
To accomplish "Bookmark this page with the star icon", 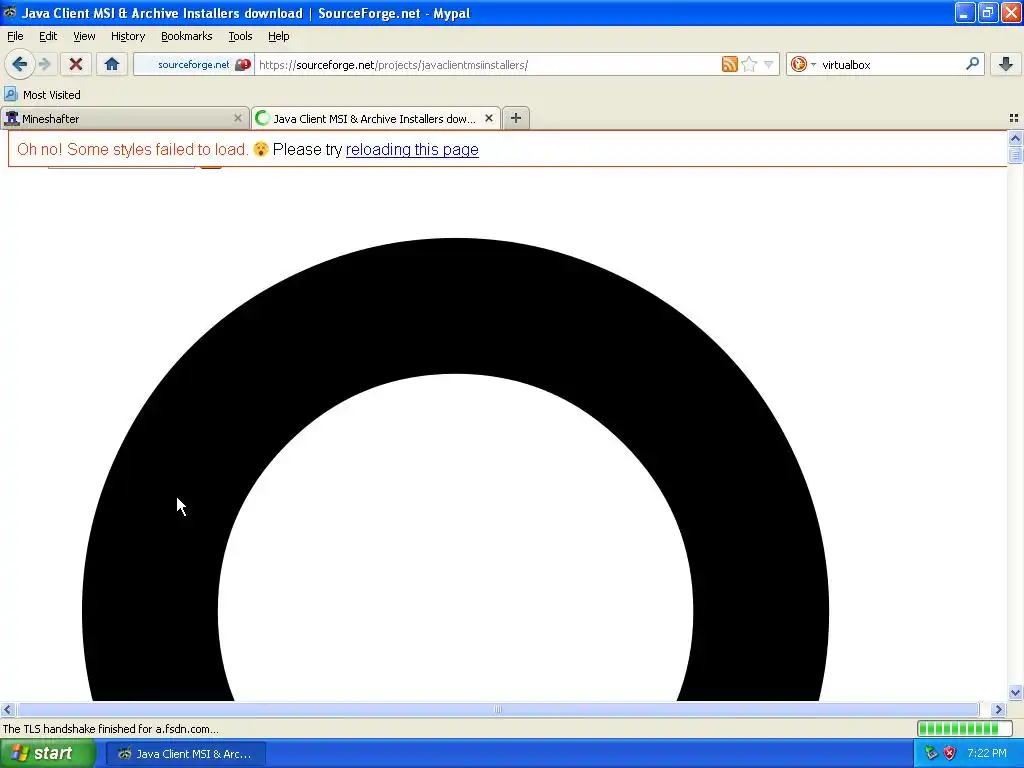I will coord(749,64).
